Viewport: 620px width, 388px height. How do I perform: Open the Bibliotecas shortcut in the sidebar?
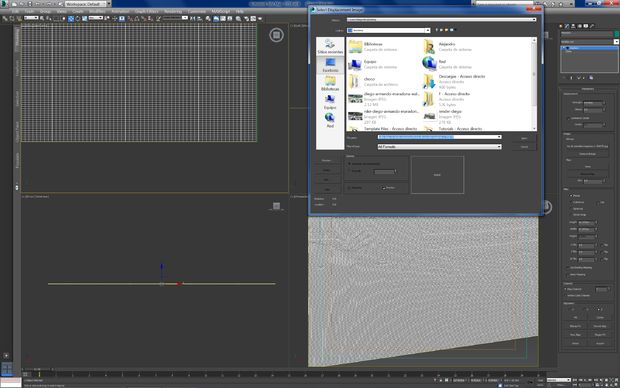click(330, 83)
